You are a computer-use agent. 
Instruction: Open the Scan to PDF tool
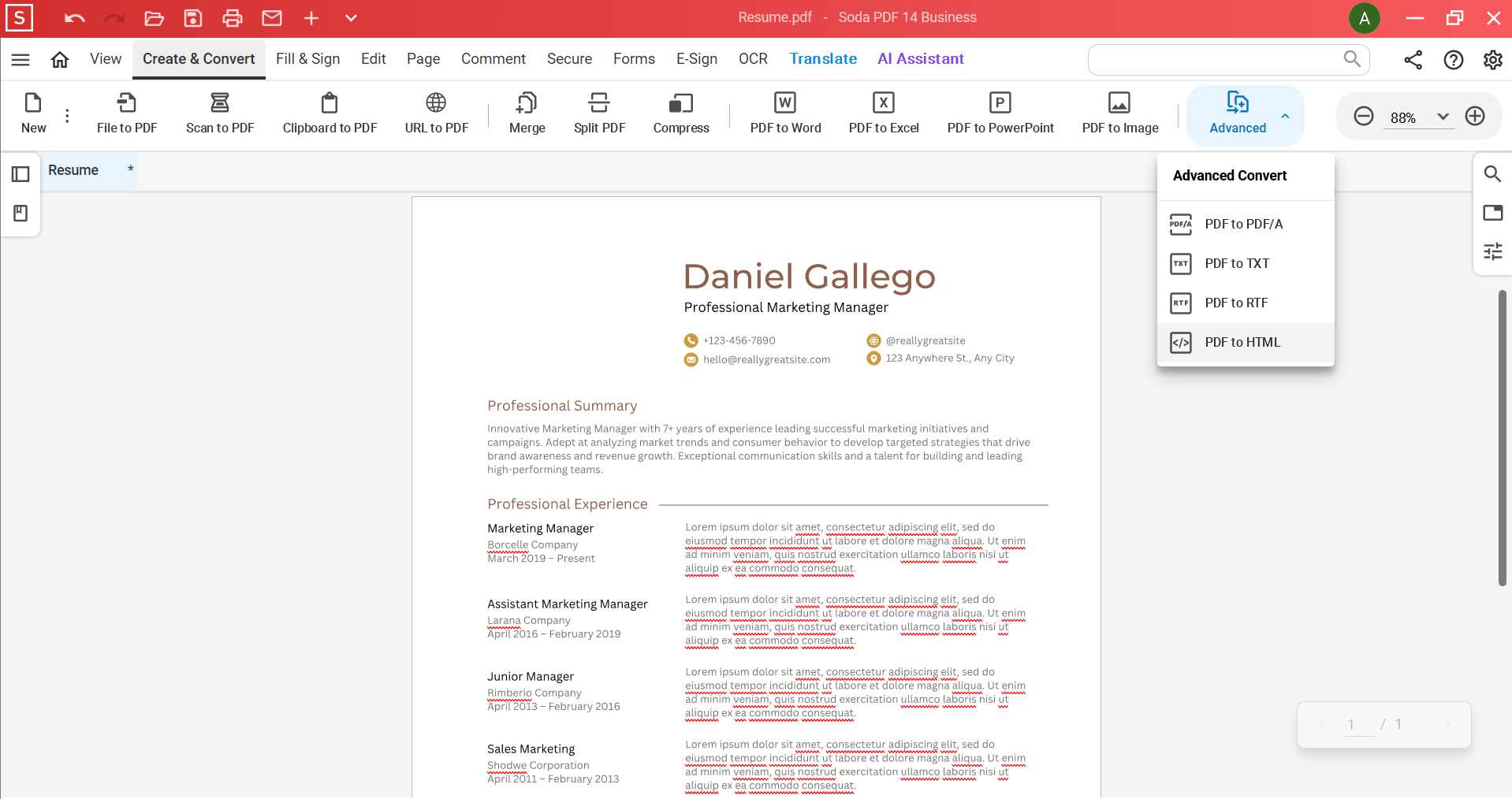(x=220, y=113)
